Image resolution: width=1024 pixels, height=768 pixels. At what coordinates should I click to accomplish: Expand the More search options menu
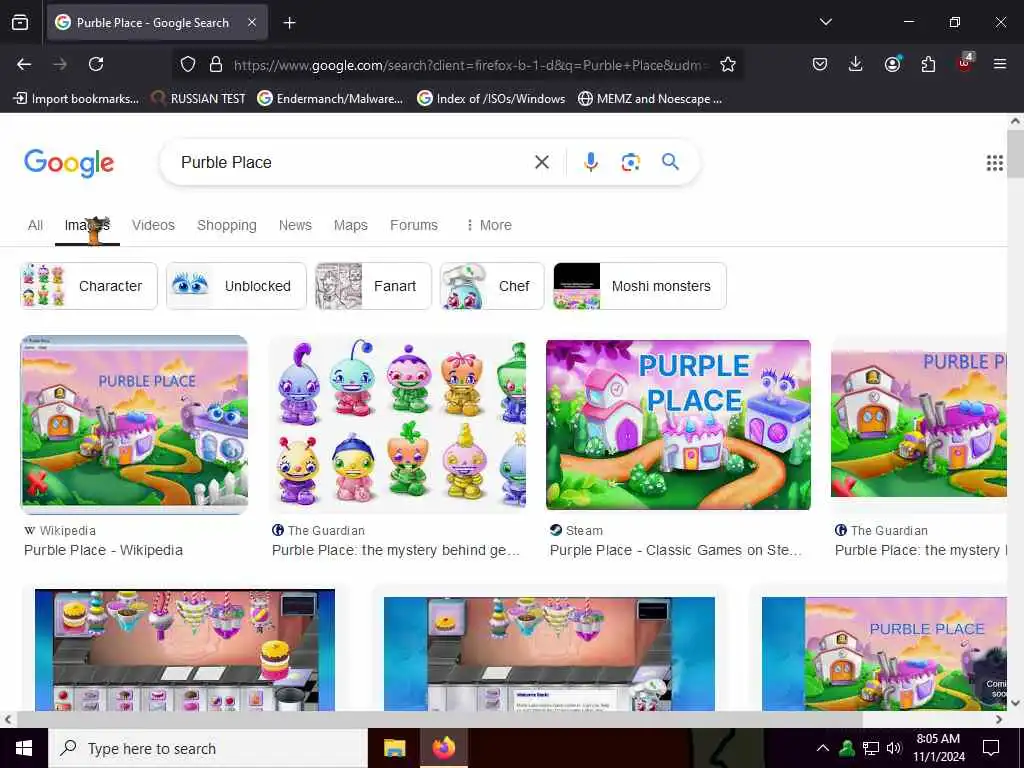click(488, 225)
